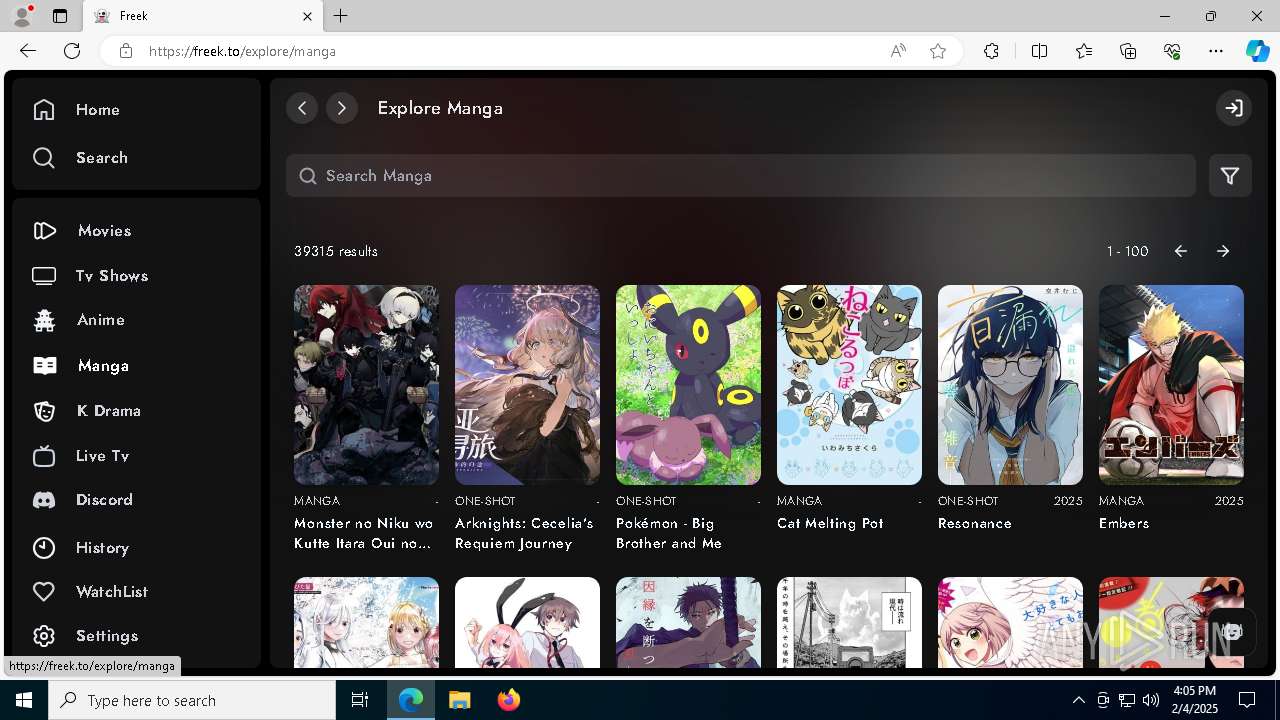Select the Settings label in sidebar
Screen dimensions: 1280x720
click(107, 636)
